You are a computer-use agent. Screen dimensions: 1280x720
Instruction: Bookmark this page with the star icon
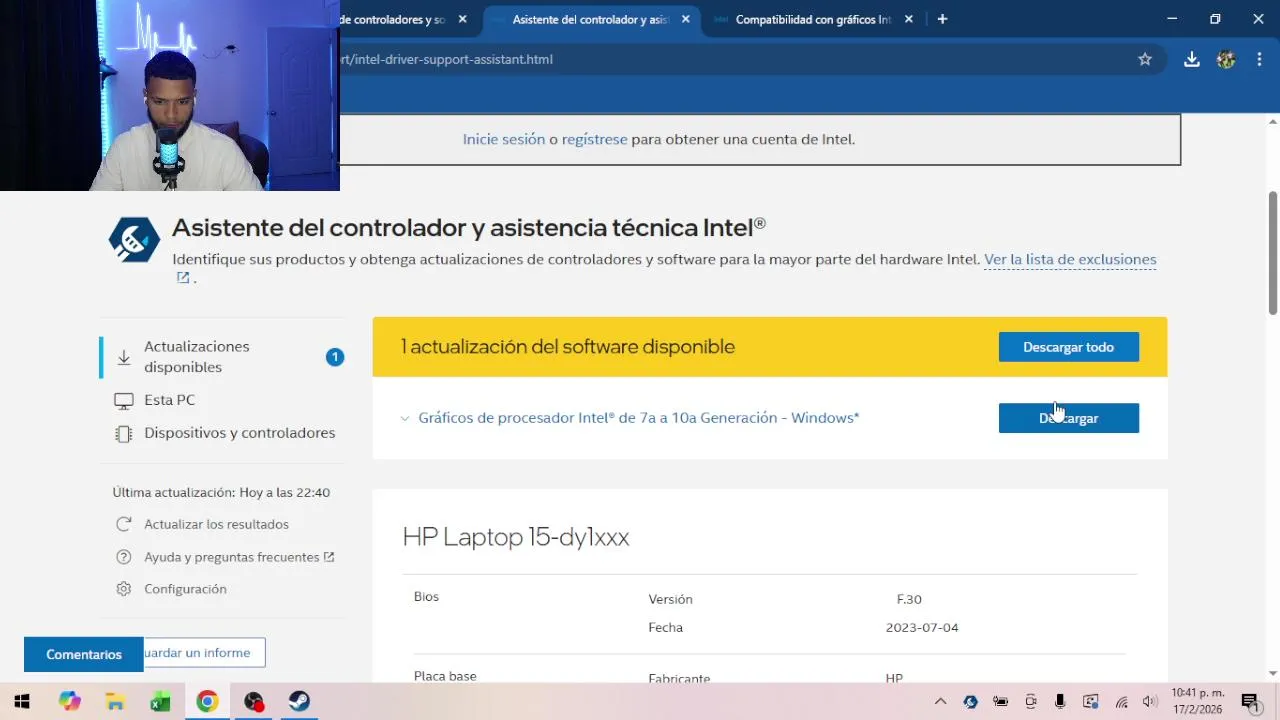tap(1145, 59)
